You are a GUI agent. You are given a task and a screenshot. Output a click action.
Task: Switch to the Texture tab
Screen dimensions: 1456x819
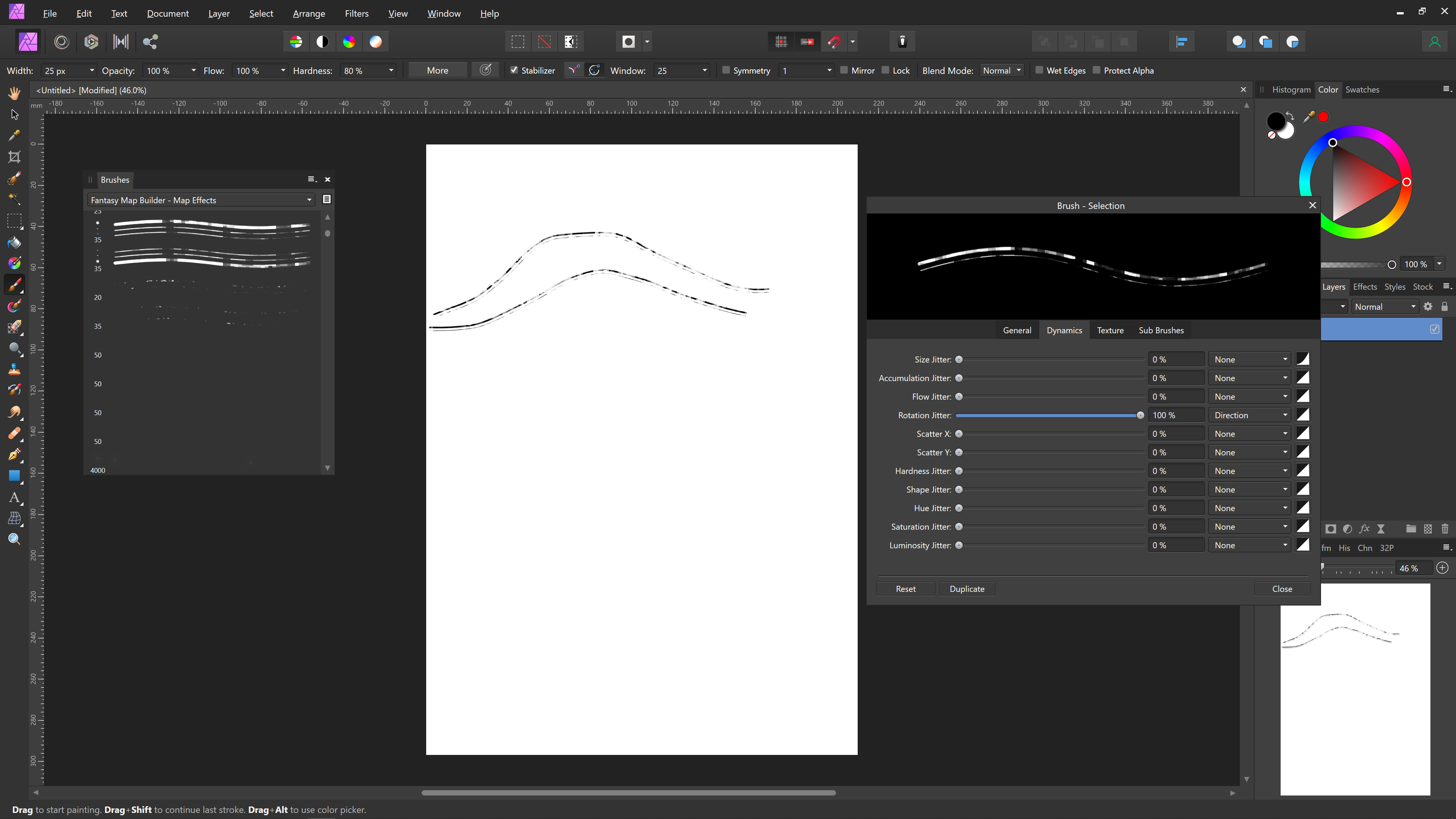pos(1109,330)
